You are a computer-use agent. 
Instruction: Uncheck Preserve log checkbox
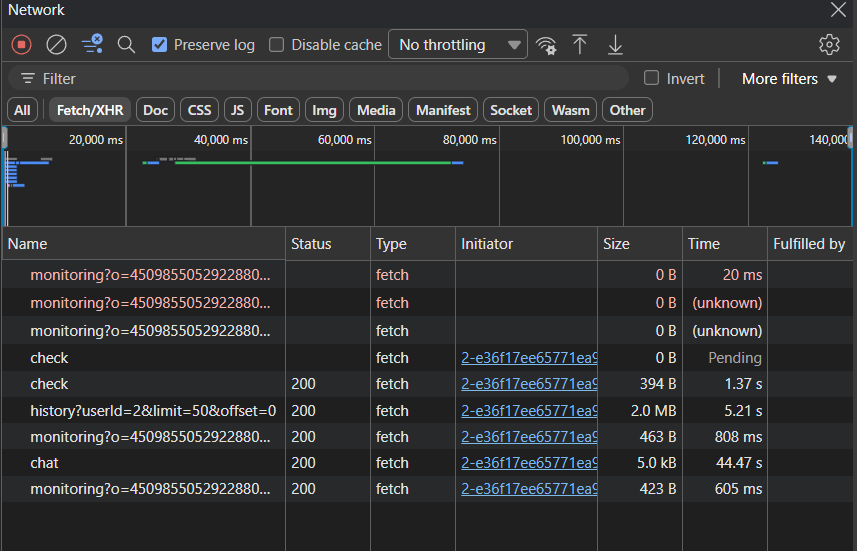(159, 45)
